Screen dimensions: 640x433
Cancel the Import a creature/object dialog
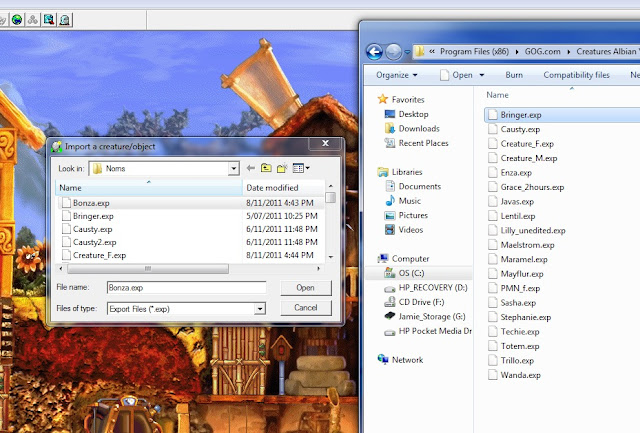(306, 308)
